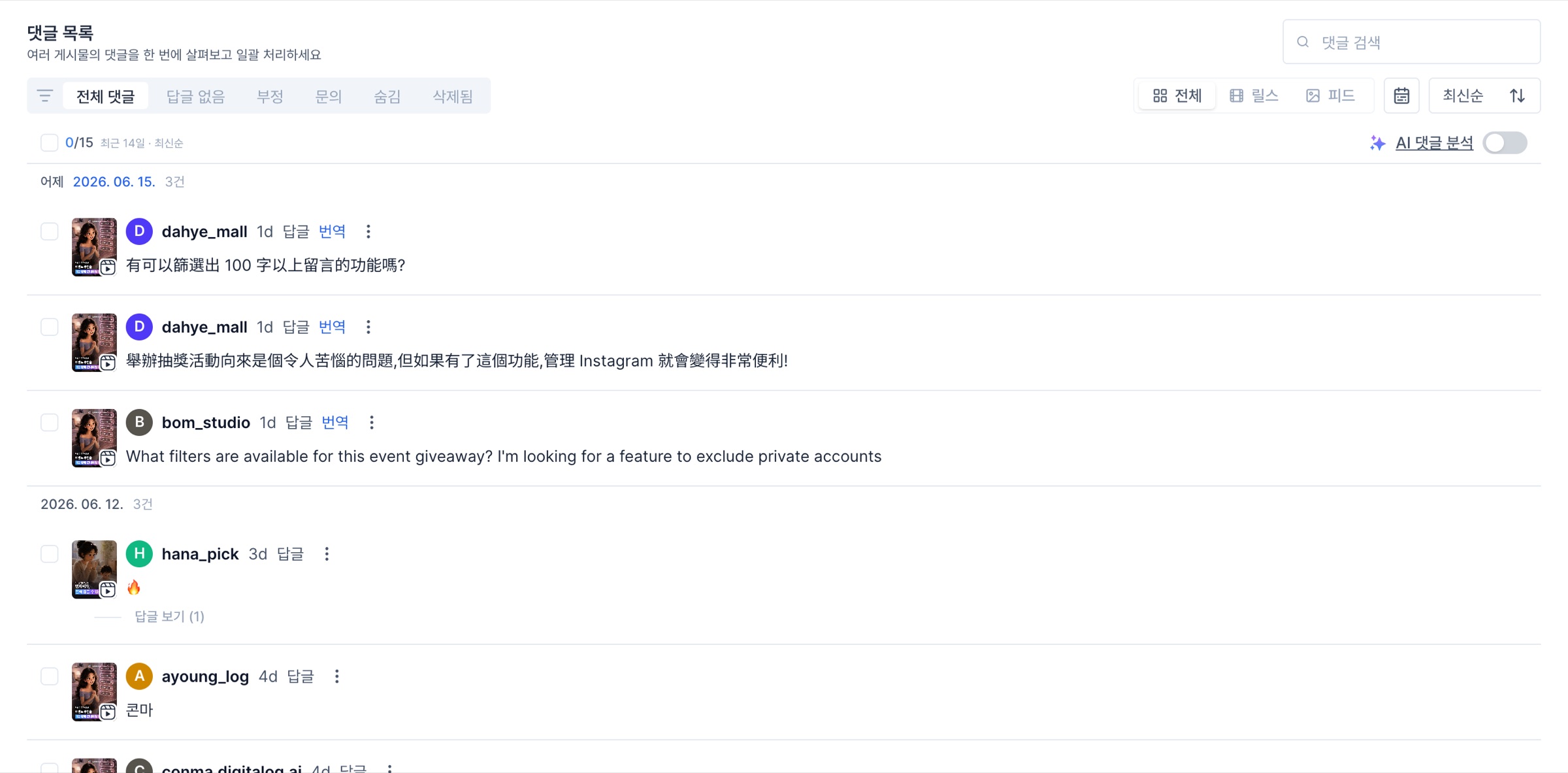Open more options for dahye_mall Instagram comment
The image size is (1568, 773).
tap(368, 327)
